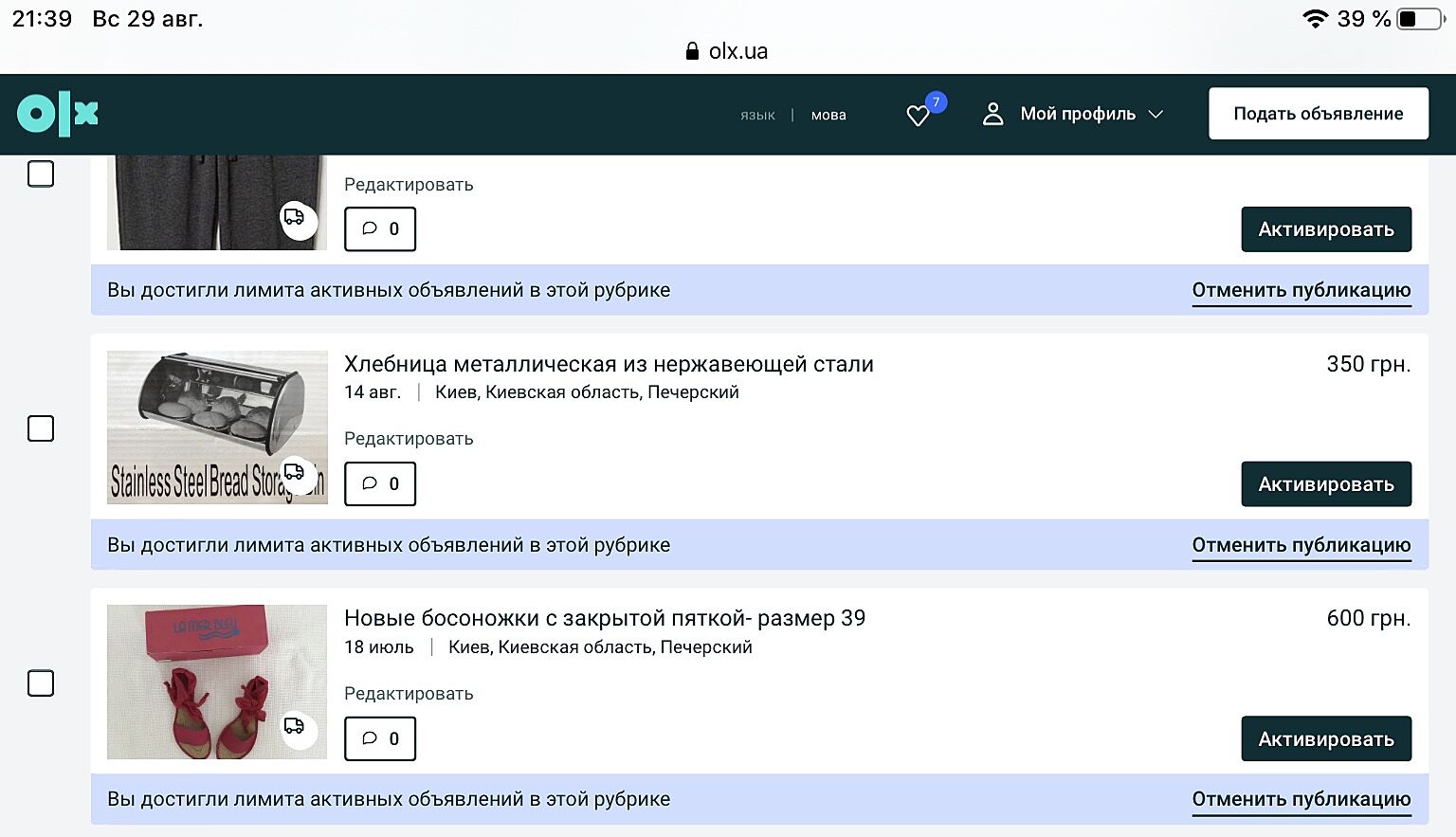Open messages counter for sandals listing
1456x837 pixels.
[x=380, y=738]
